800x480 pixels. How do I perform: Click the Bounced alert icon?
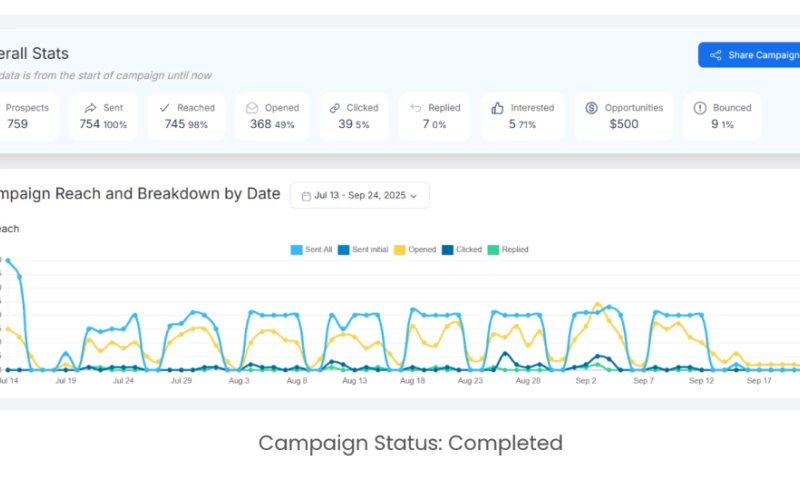coord(700,108)
